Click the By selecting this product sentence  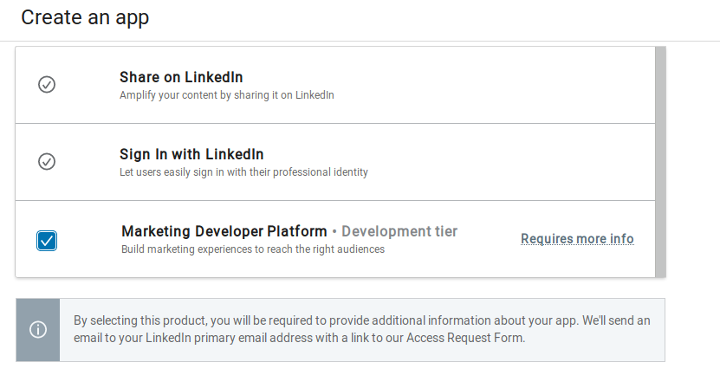point(326,320)
